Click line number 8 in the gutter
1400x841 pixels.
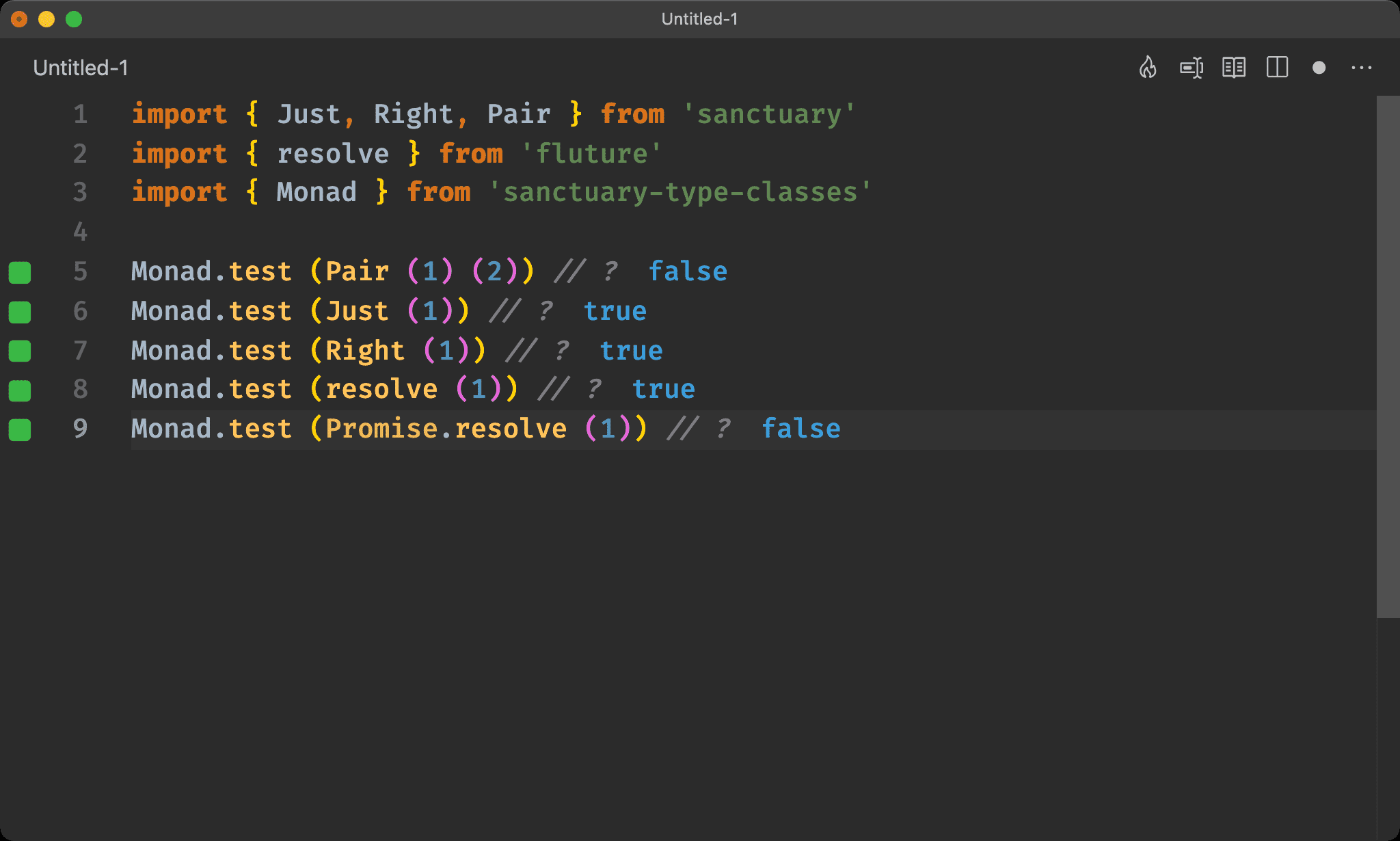81,389
